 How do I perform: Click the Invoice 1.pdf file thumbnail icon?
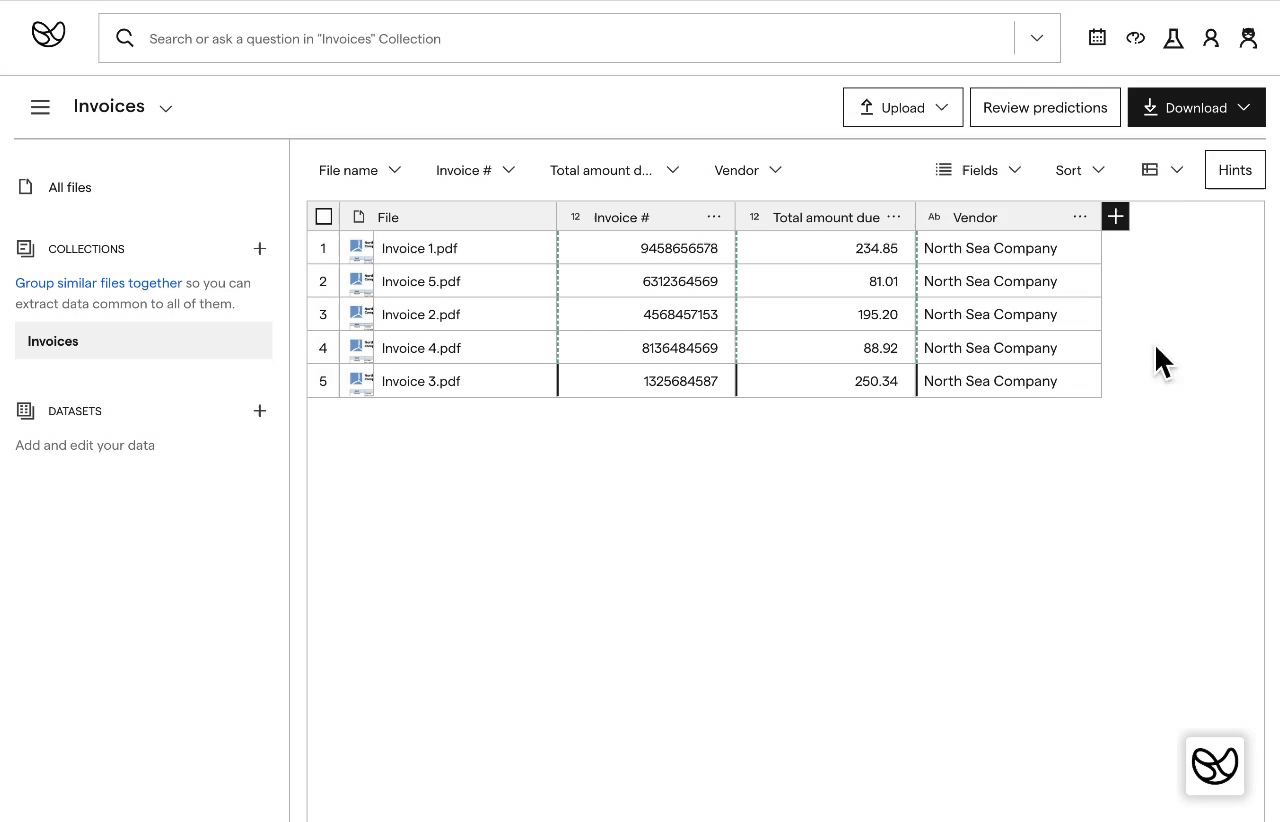[x=361, y=248]
